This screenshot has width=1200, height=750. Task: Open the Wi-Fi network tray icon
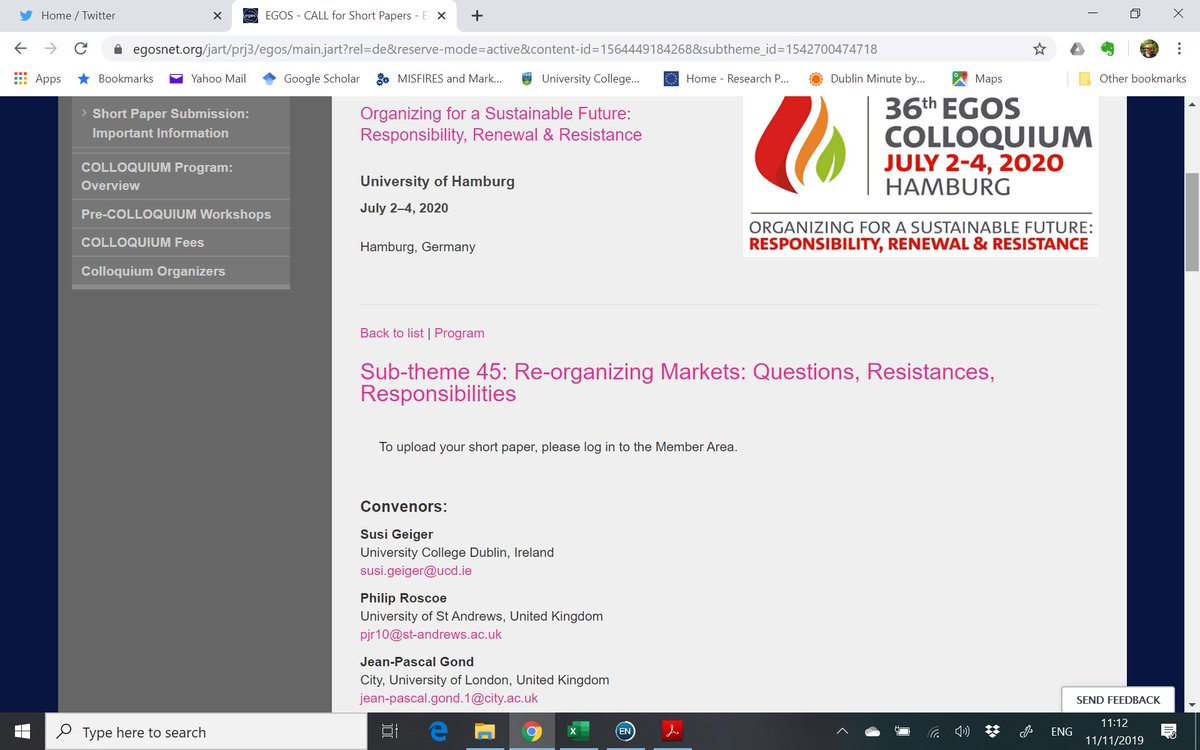click(933, 732)
